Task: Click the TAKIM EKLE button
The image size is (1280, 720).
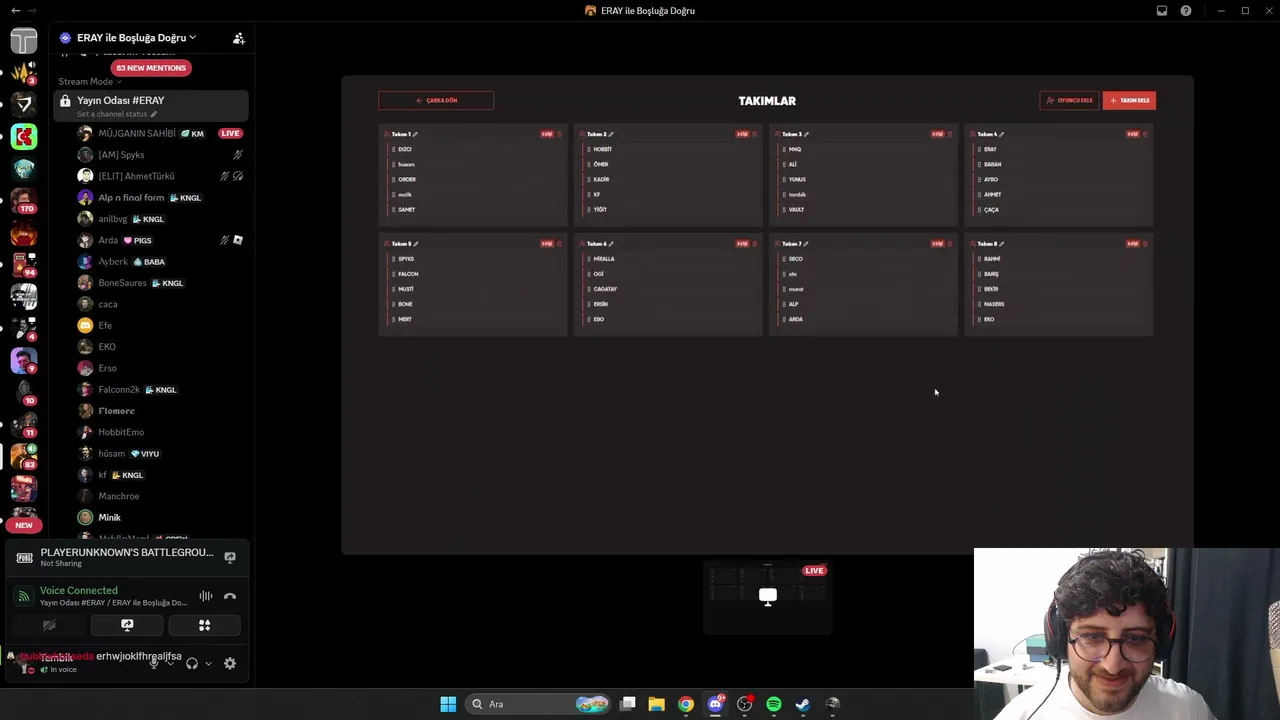Action: [x=1129, y=100]
